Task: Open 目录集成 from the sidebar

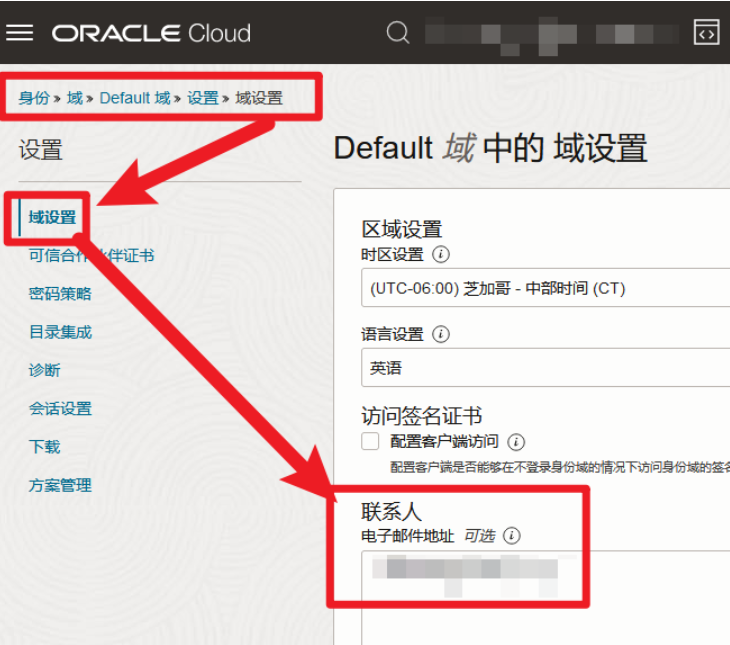Action: [60, 332]
